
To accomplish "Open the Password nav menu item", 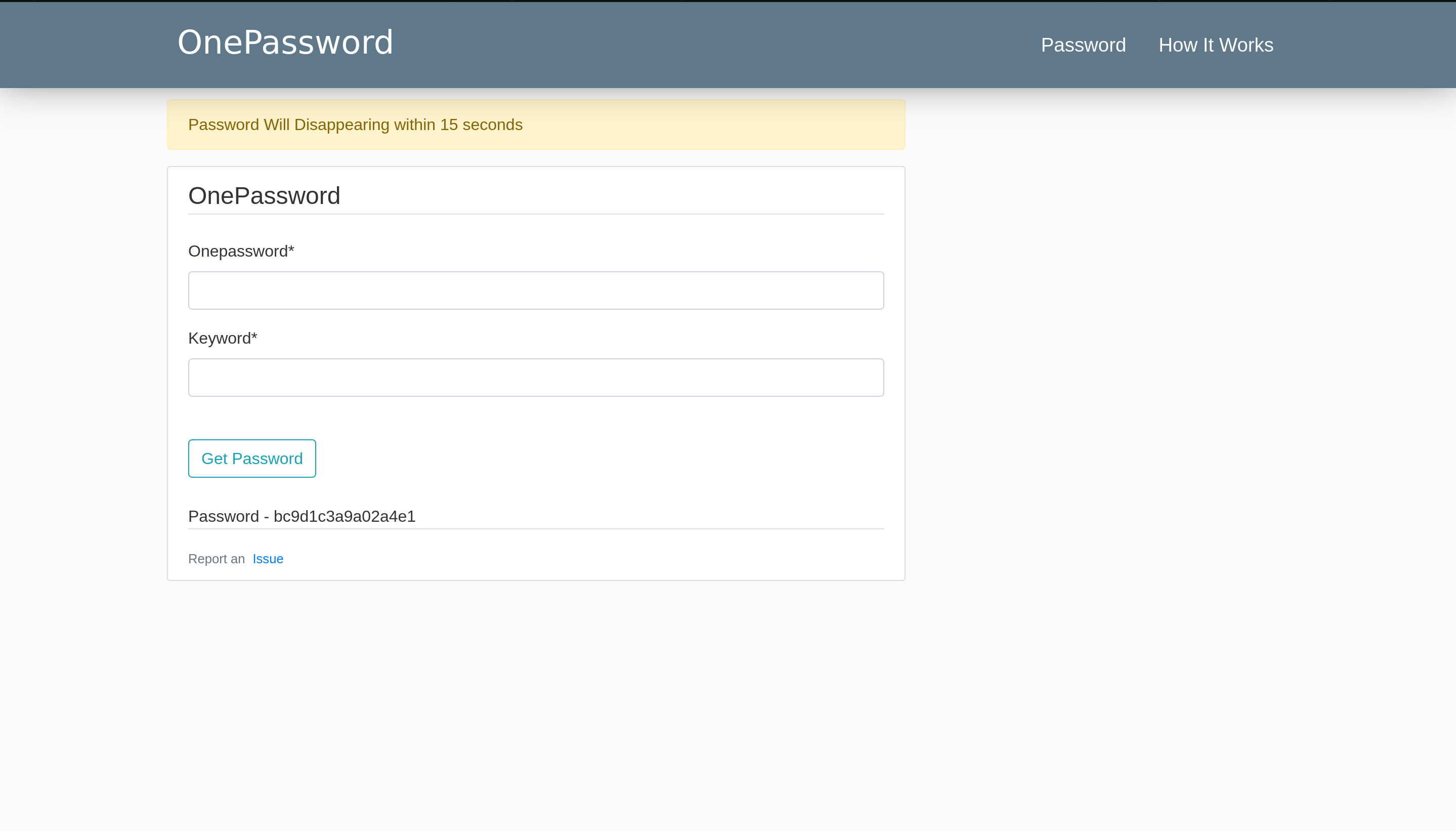I will point(1083,45).
